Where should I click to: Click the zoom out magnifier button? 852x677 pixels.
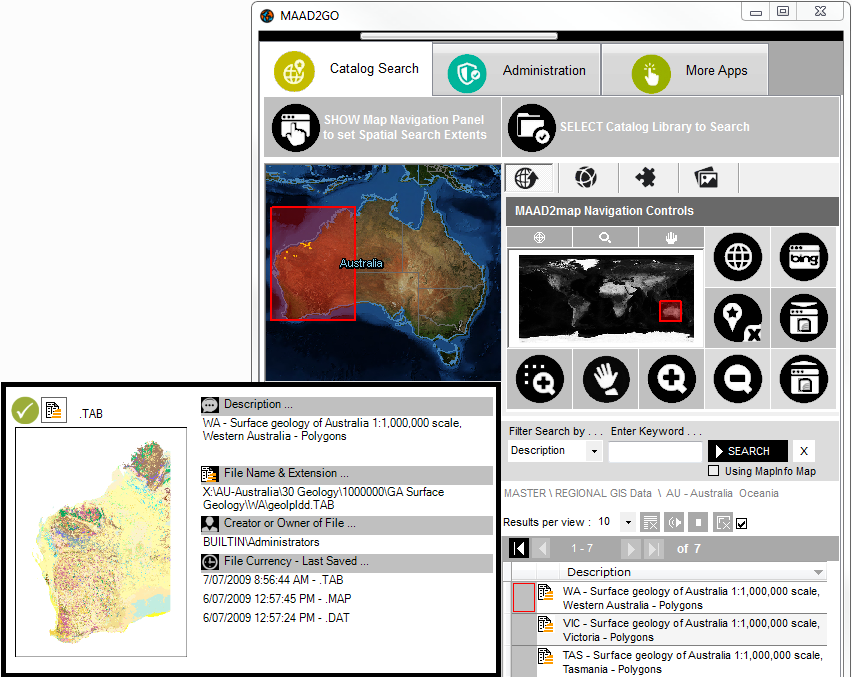(x=738, y=380)
